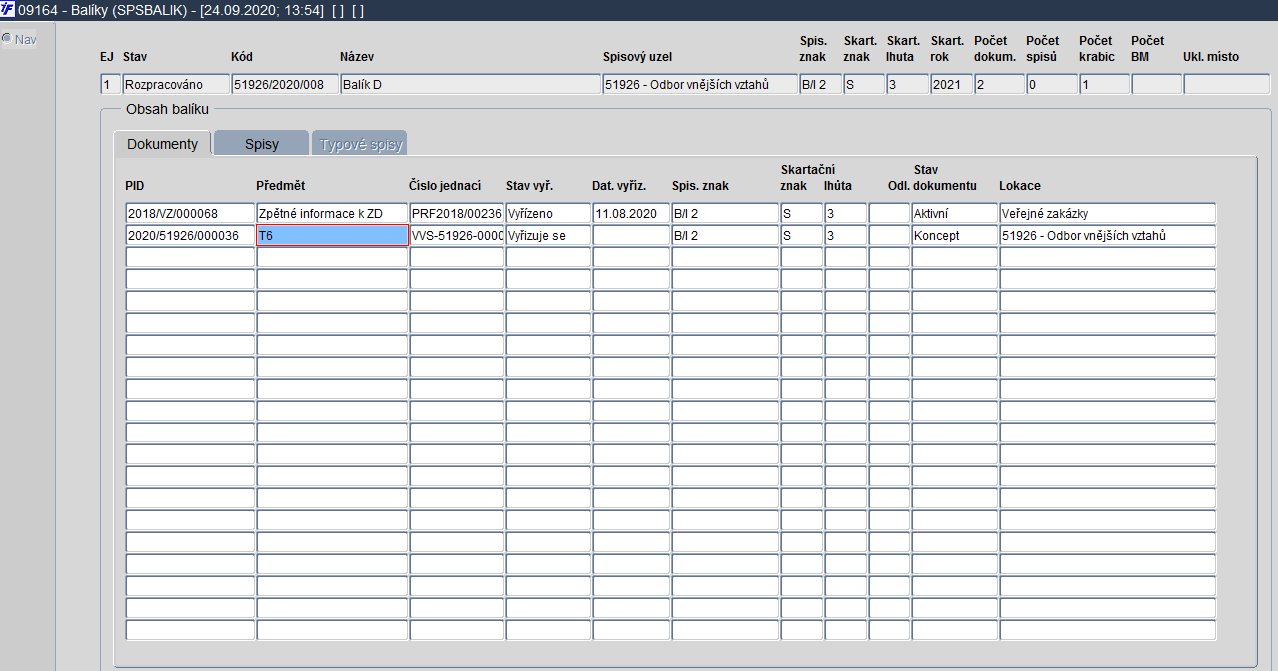Open the Spisy tab

click(x=262, y=144)
